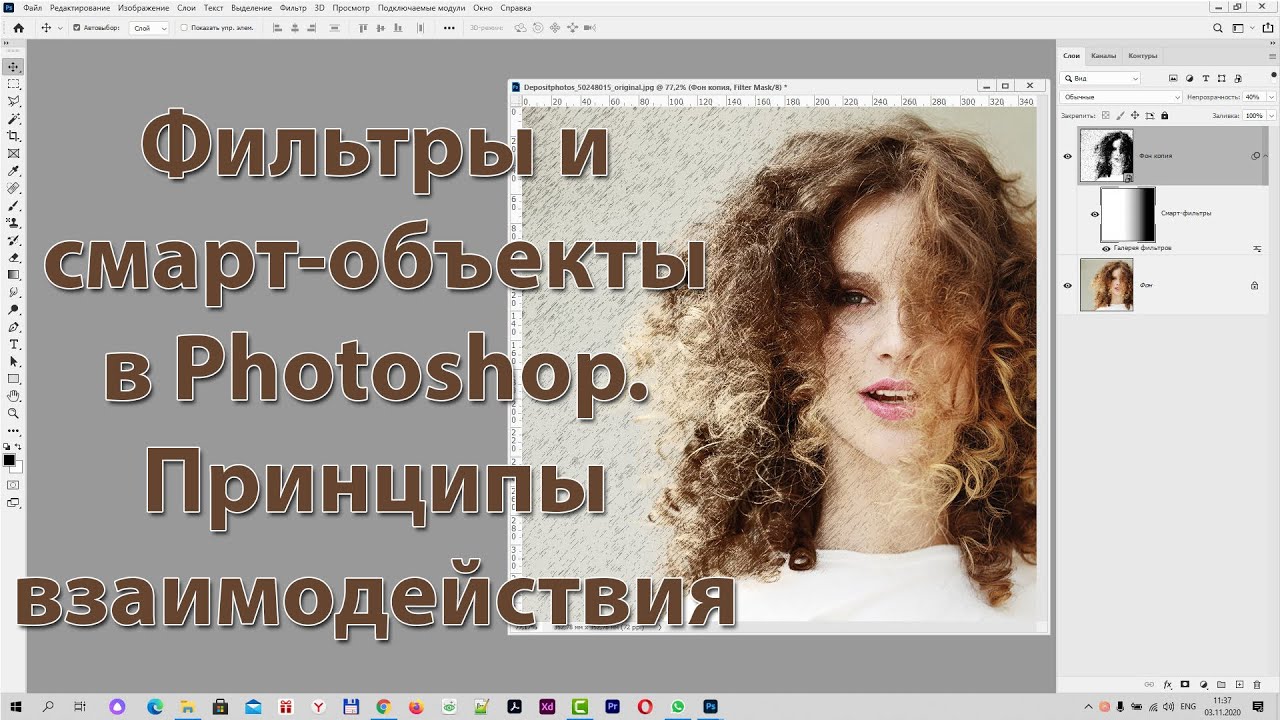Select the Magic Wand tool
The width and height of the screenshot is (1280, 720).
point(14,119)
